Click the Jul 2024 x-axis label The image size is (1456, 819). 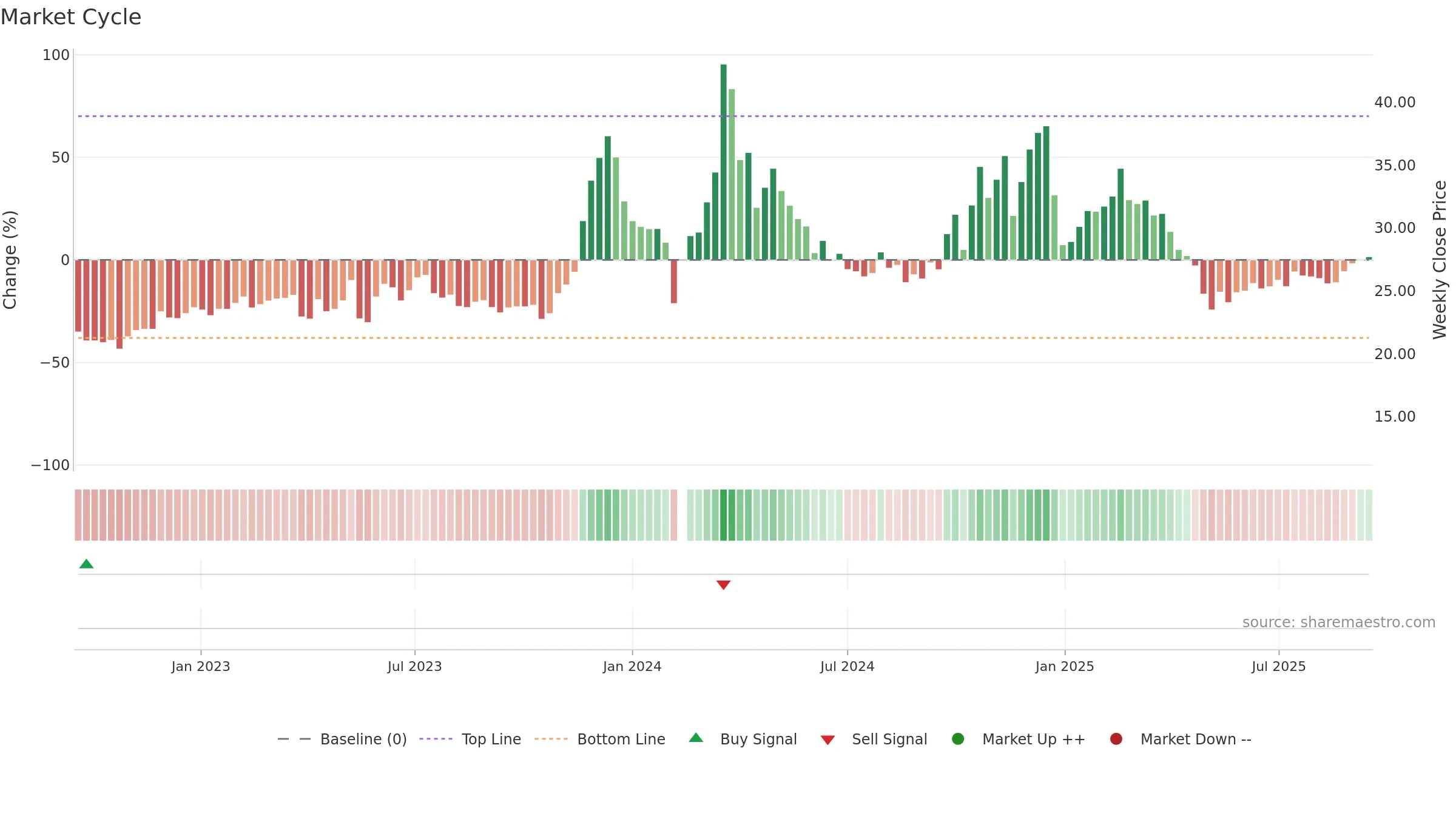tap(848, 666)
